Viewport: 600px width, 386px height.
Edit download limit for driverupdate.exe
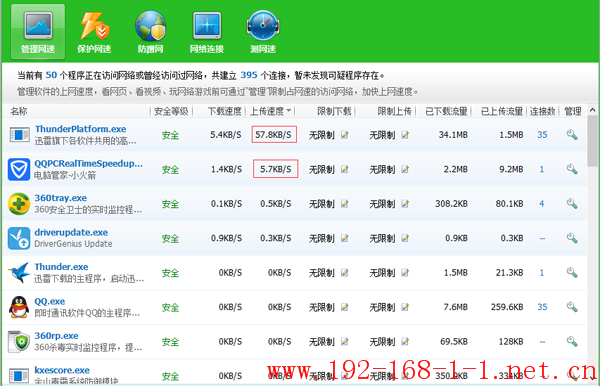click(x=345, y=238)
